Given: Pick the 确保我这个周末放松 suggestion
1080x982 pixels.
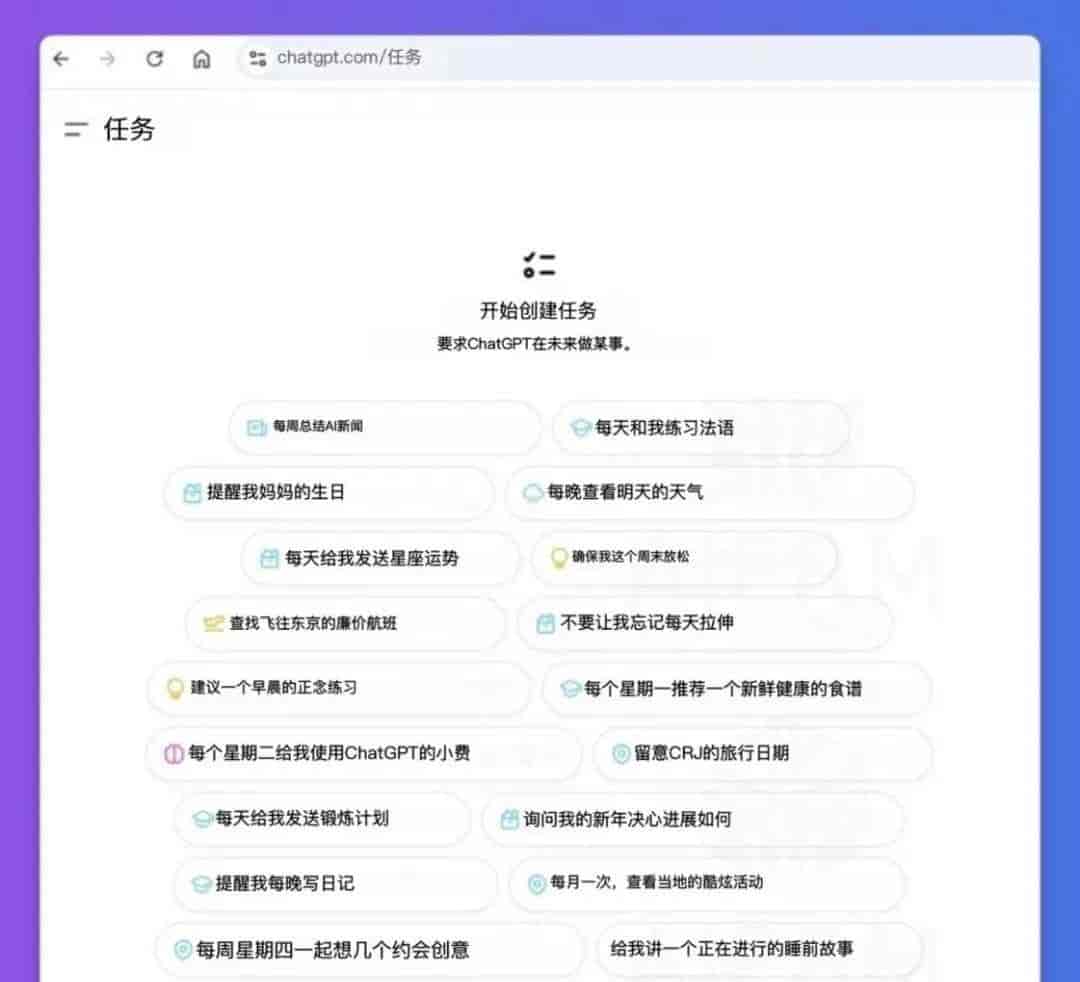Looking at the screenshot, I should (x=685, y=557).
